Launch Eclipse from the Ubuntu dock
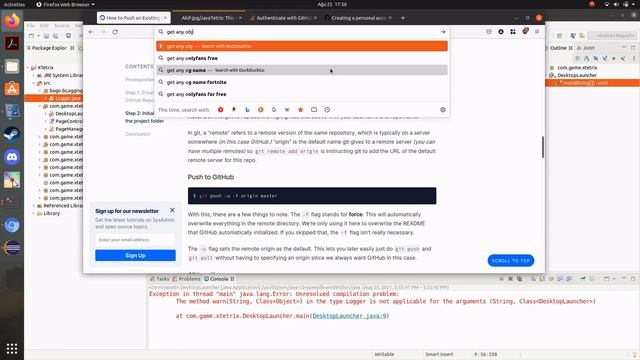Image resolution: width=640 pixels, height=360 pixels. (12, 248)
